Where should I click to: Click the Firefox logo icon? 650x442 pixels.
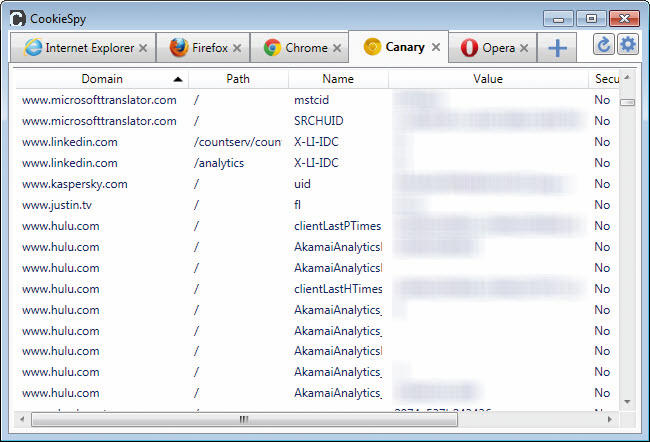tap(179, 47)
